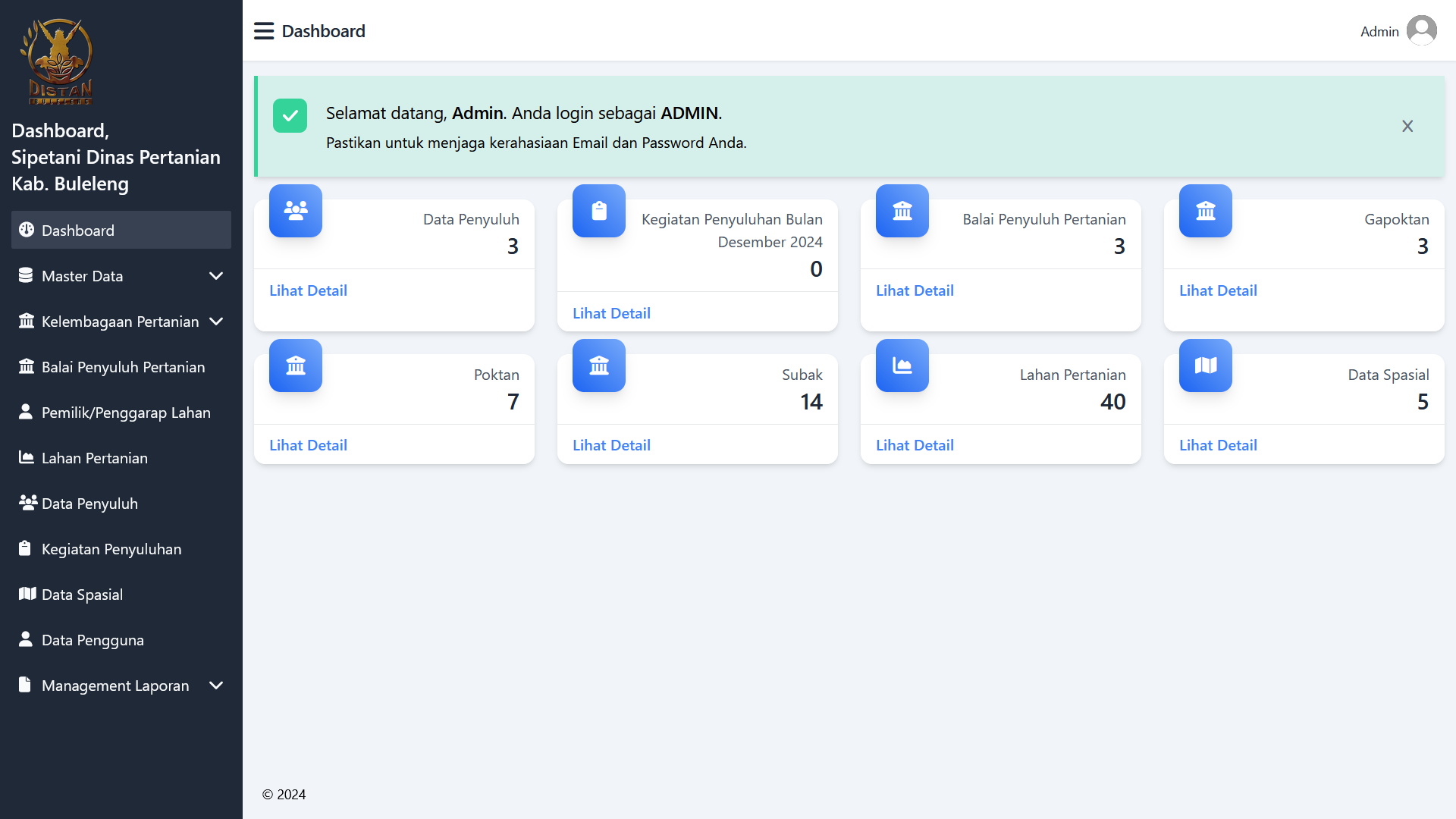
Task: View Lihat Detail for Balai Penyuluh Pertanian
Action: 915,290
